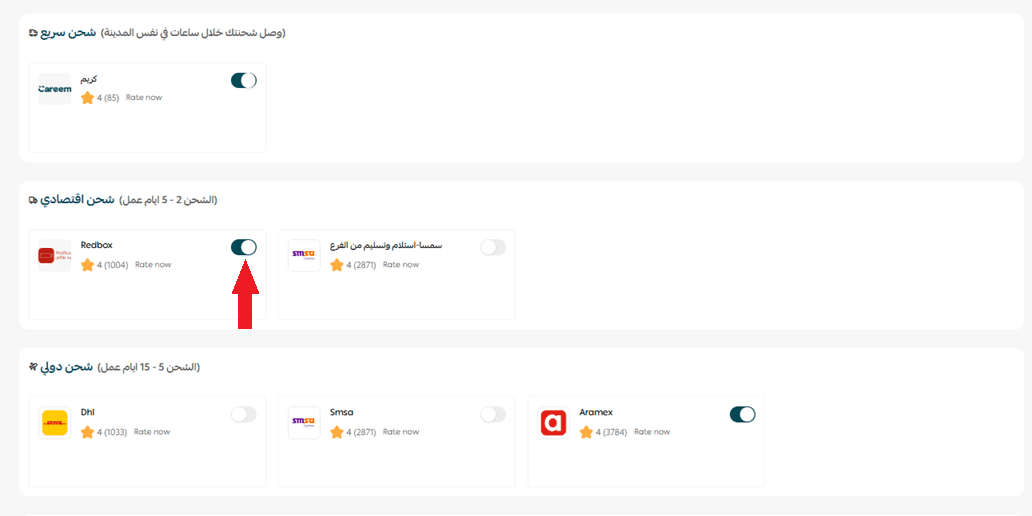
Task: Click the Smsa logo in international shipping
Action: pyautogui.click(x=304, y=423)
